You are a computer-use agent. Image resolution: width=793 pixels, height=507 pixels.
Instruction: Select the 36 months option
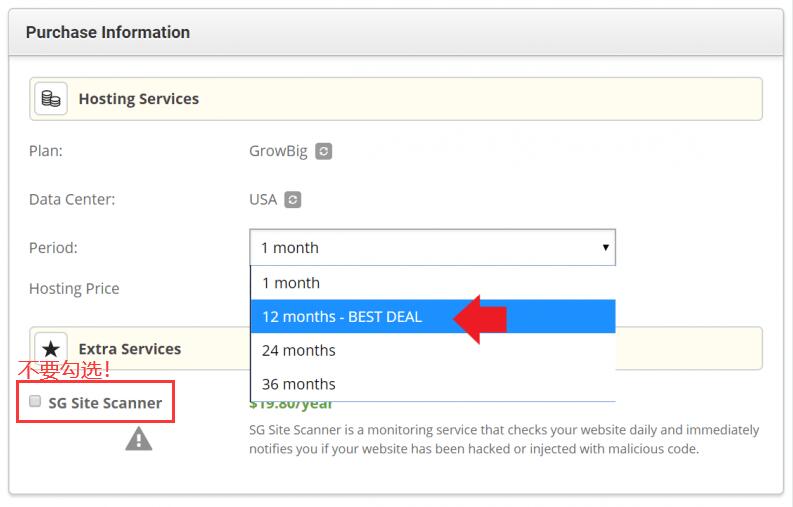tap(298, 384)
